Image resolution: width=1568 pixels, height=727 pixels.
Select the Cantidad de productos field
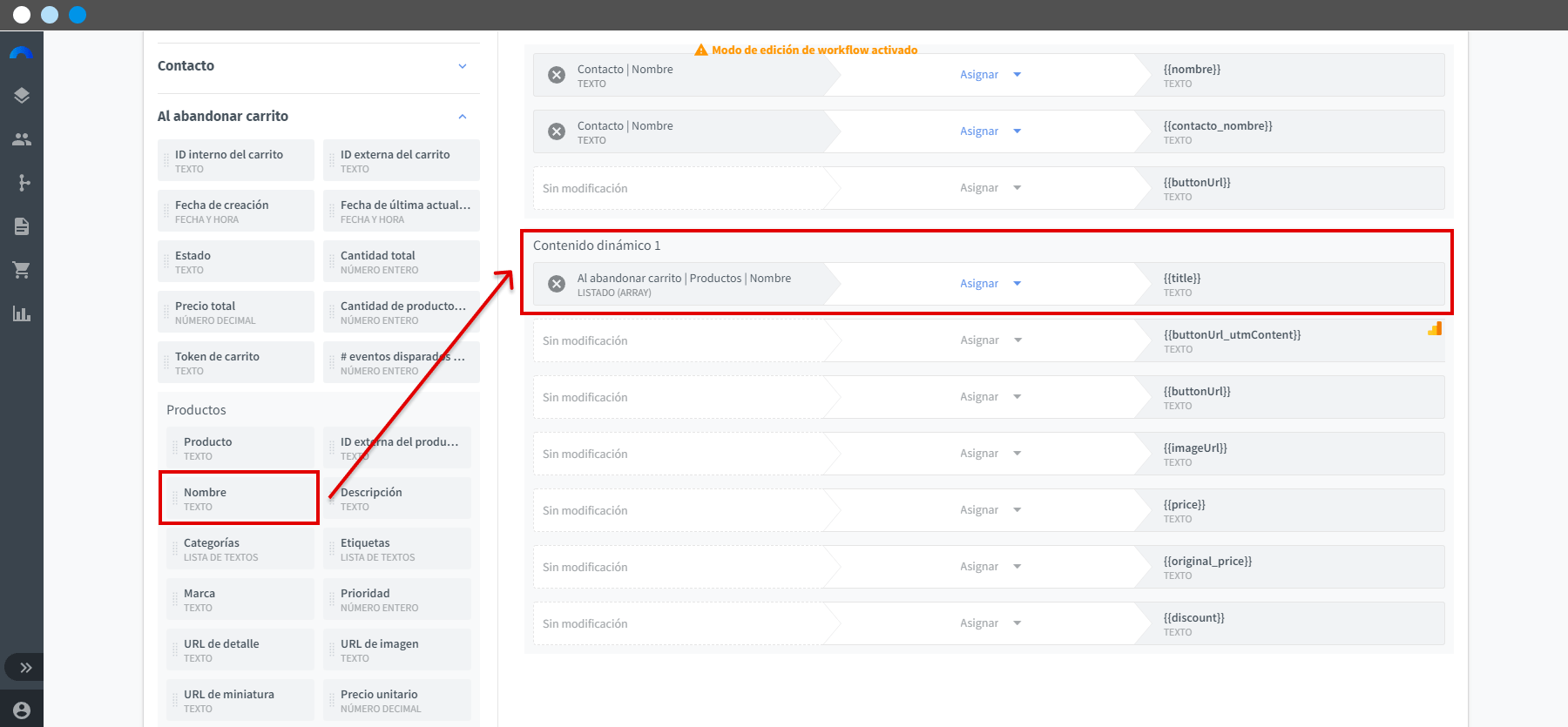tap(402, 312)
